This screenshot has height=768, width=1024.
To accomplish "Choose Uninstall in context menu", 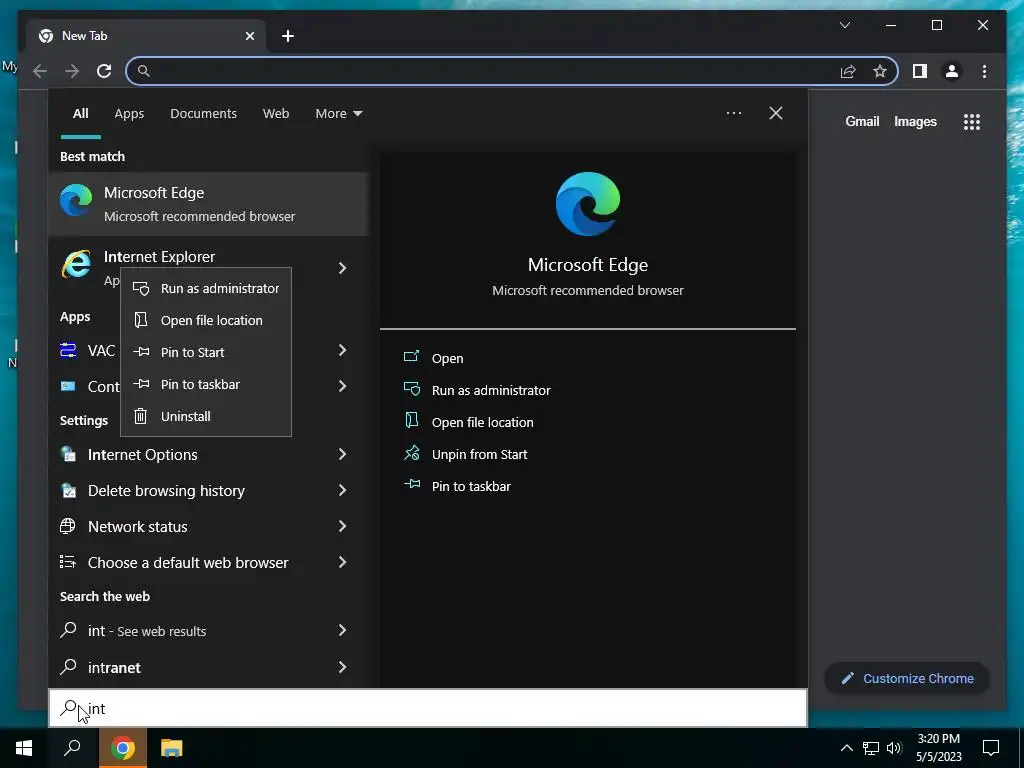I will click(x=206, y=416).
